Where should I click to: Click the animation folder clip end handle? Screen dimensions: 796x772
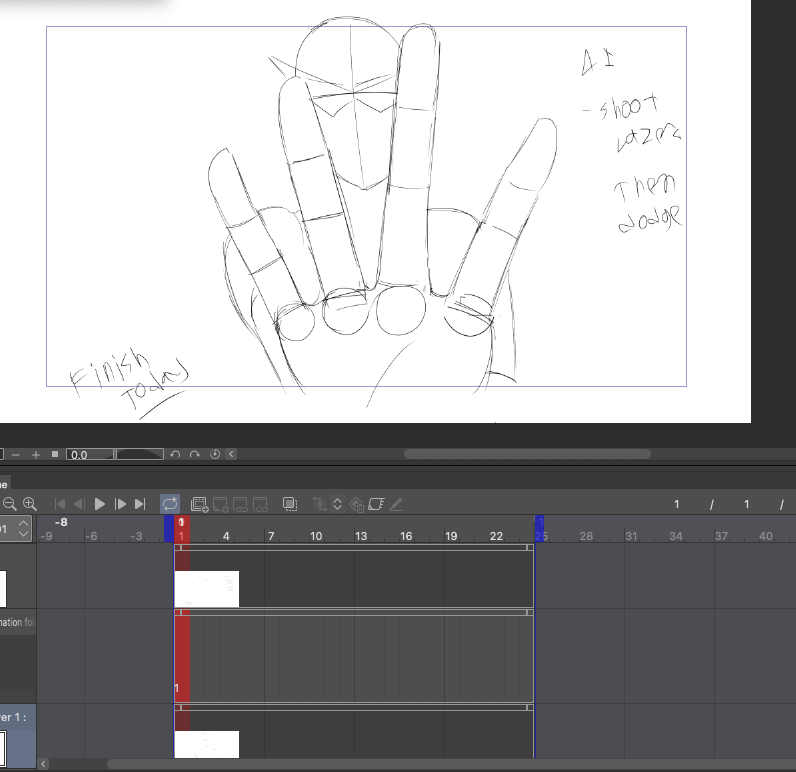click(530, 613)
